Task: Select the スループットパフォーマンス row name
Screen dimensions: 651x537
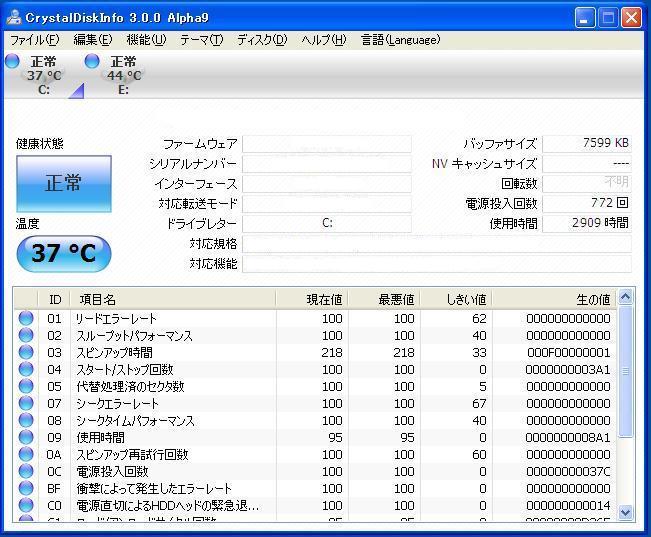Action: pos(134,336)
